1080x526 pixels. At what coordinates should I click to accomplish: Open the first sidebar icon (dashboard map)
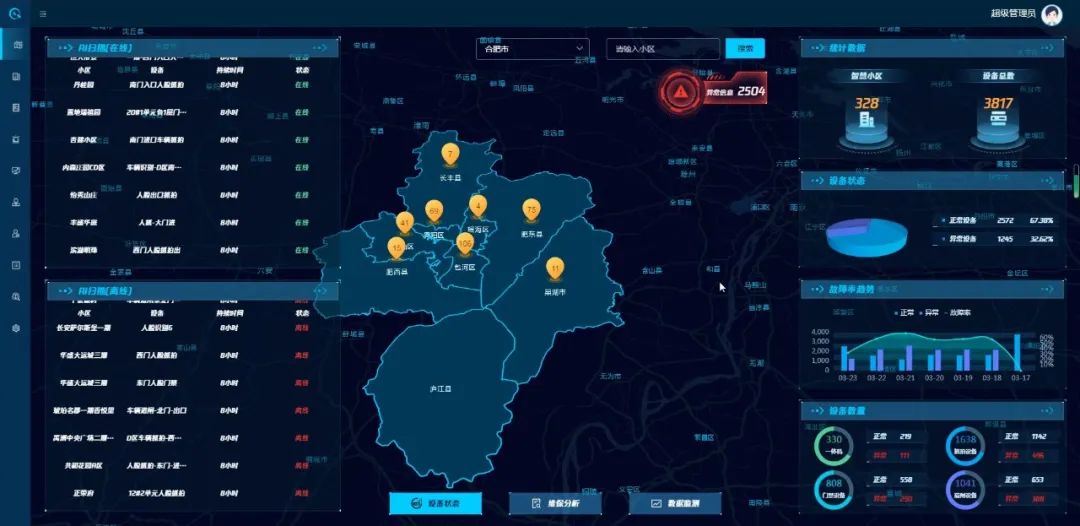pos(17,45)
